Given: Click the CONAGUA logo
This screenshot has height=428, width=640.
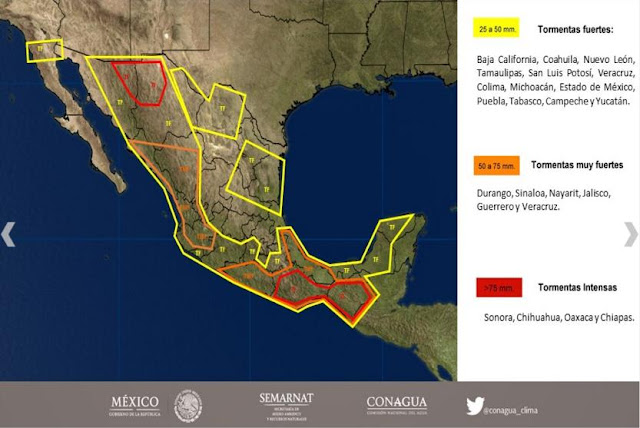Looking at the screenshot, I should click(x=396, y=405).
